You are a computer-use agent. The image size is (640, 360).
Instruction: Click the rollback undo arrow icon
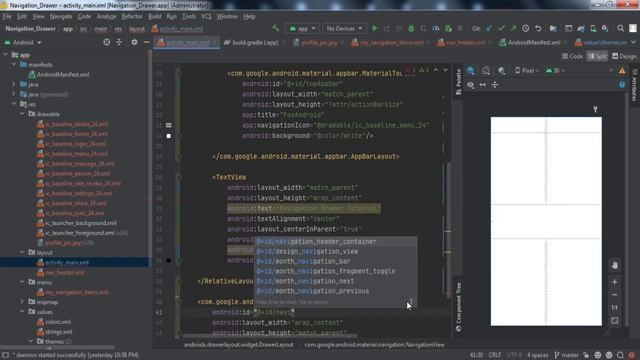[x=538, y=29]
